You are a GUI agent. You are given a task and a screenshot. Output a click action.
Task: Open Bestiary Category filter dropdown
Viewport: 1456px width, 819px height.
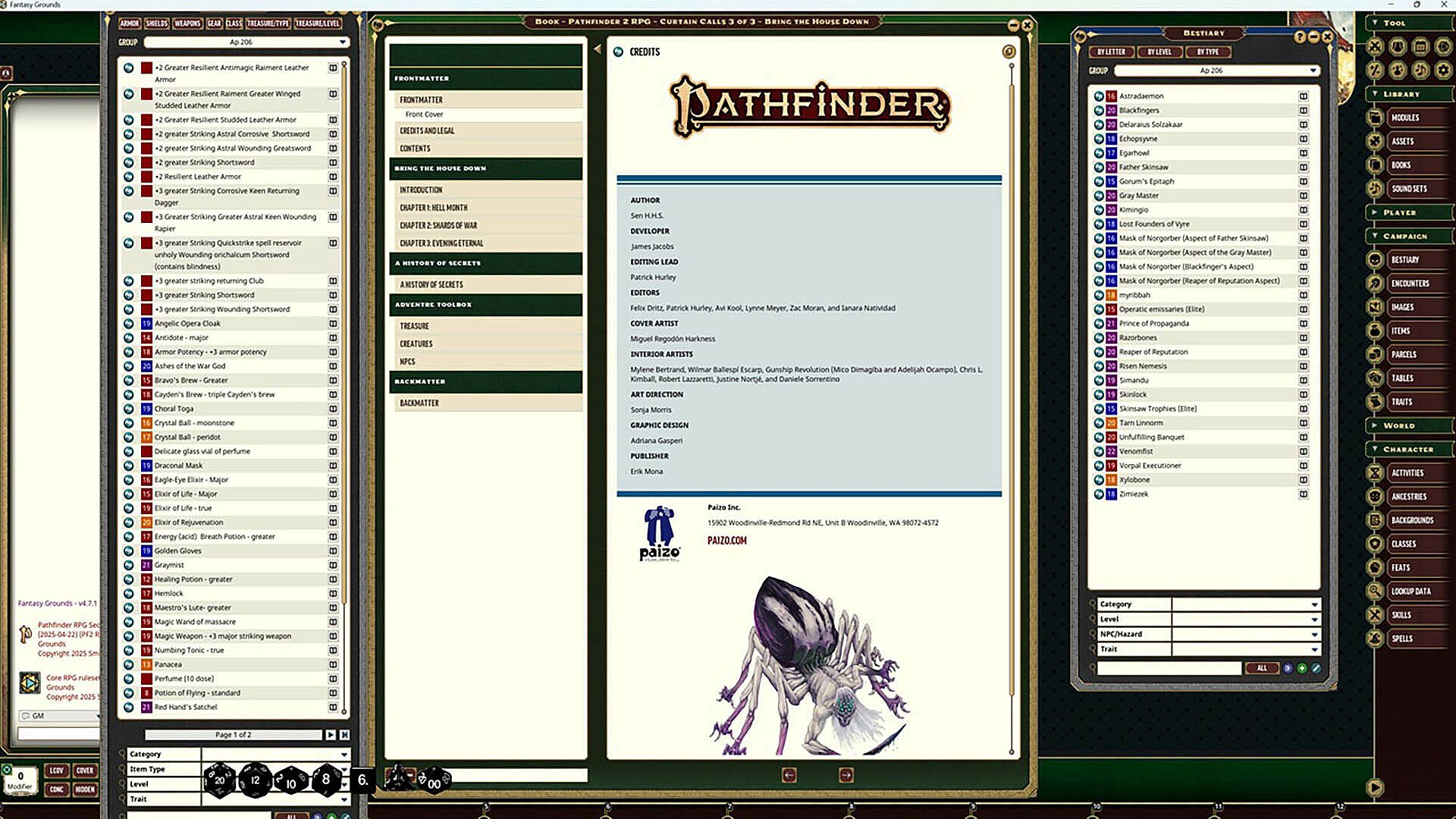coord(1314,604)
